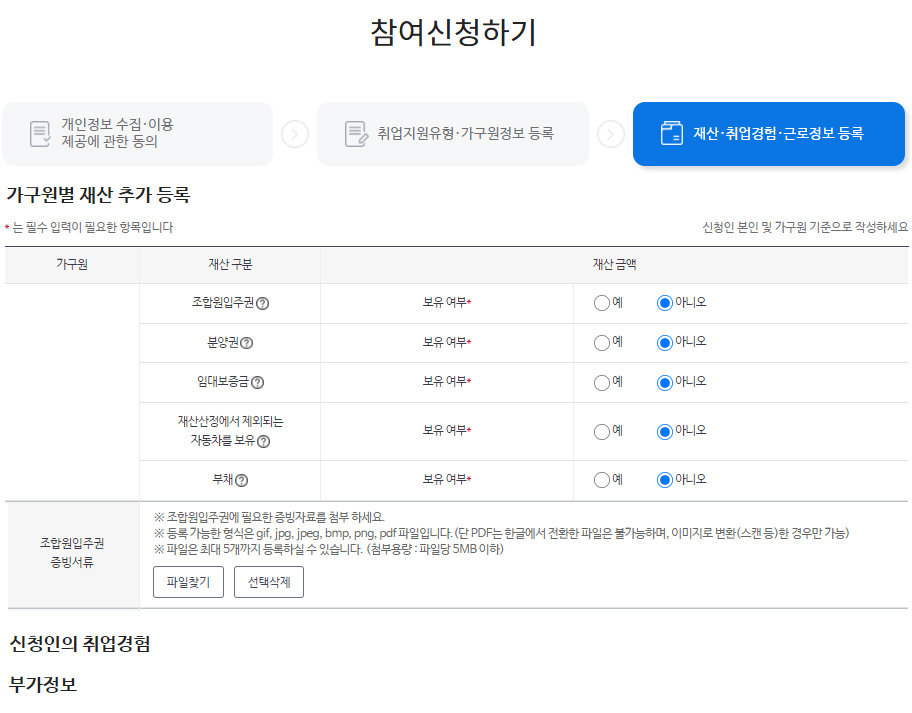This screenshot has width=912, height=713.
Task: Select 예 for 임대보증금 보유 여부
Action: point(601,382)
